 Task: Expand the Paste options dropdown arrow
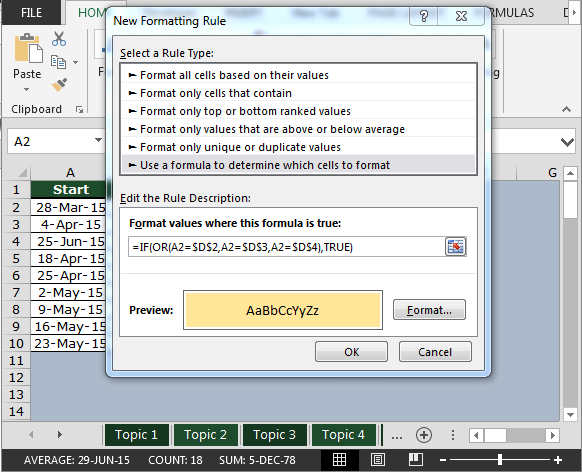click(26, 89)
